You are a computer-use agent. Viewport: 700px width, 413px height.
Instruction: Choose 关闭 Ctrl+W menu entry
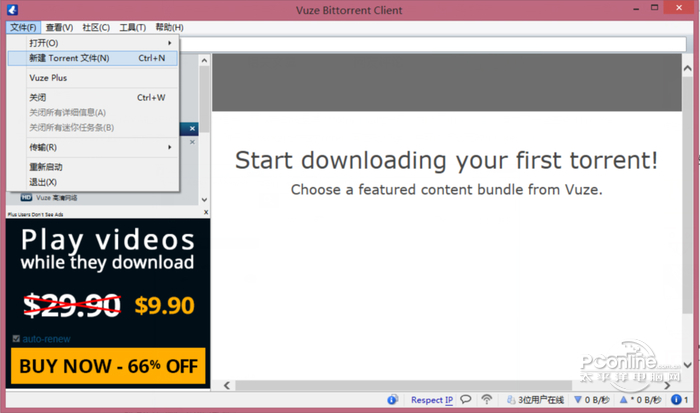(x=93, y=97)
